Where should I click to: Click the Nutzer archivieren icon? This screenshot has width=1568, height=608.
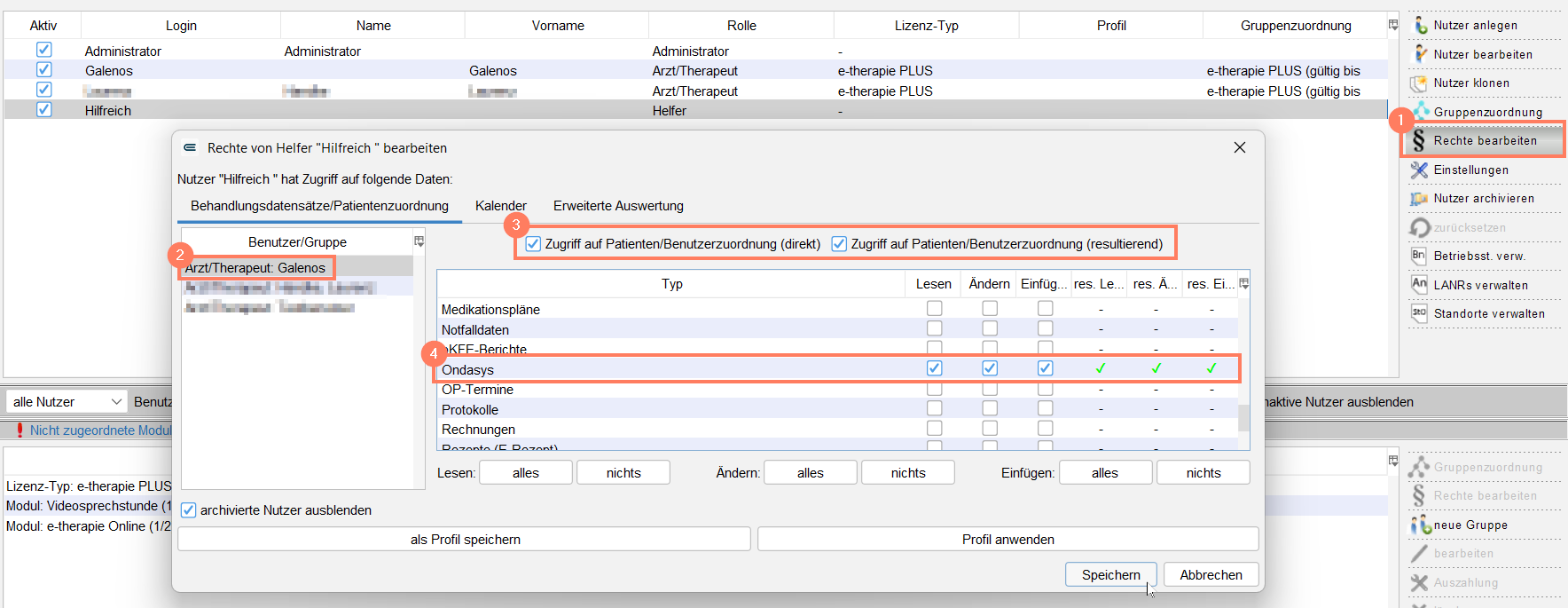click(1420, 198)
